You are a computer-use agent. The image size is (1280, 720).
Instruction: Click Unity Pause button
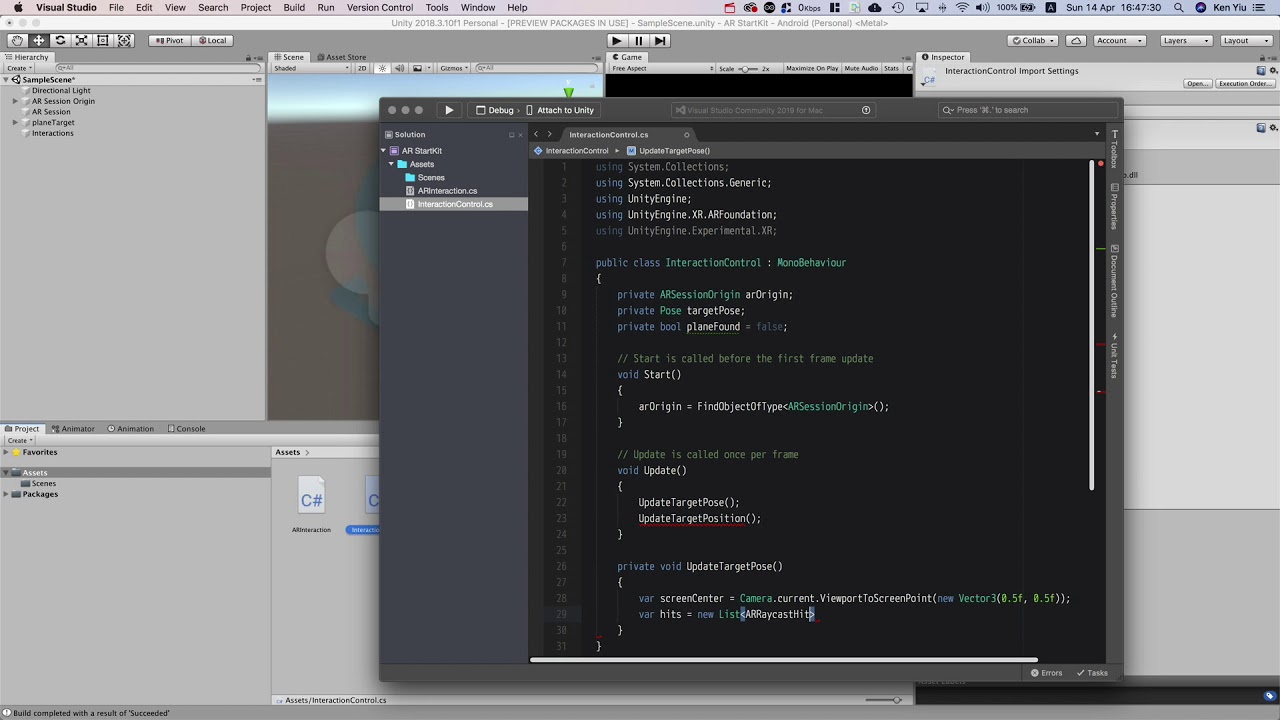pos(638,40)
